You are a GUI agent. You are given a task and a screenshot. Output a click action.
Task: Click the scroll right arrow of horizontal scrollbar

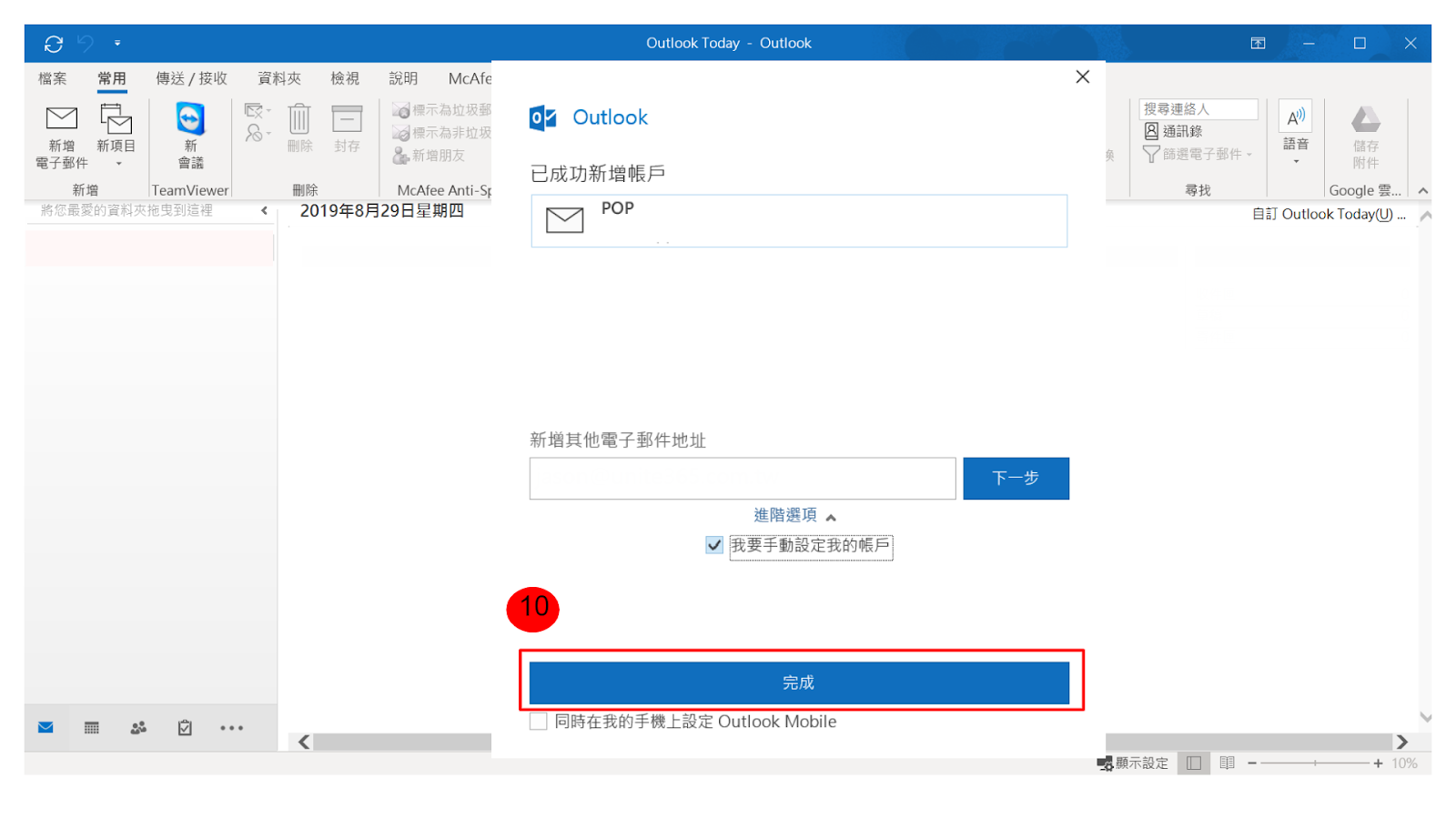point(1402,742)
